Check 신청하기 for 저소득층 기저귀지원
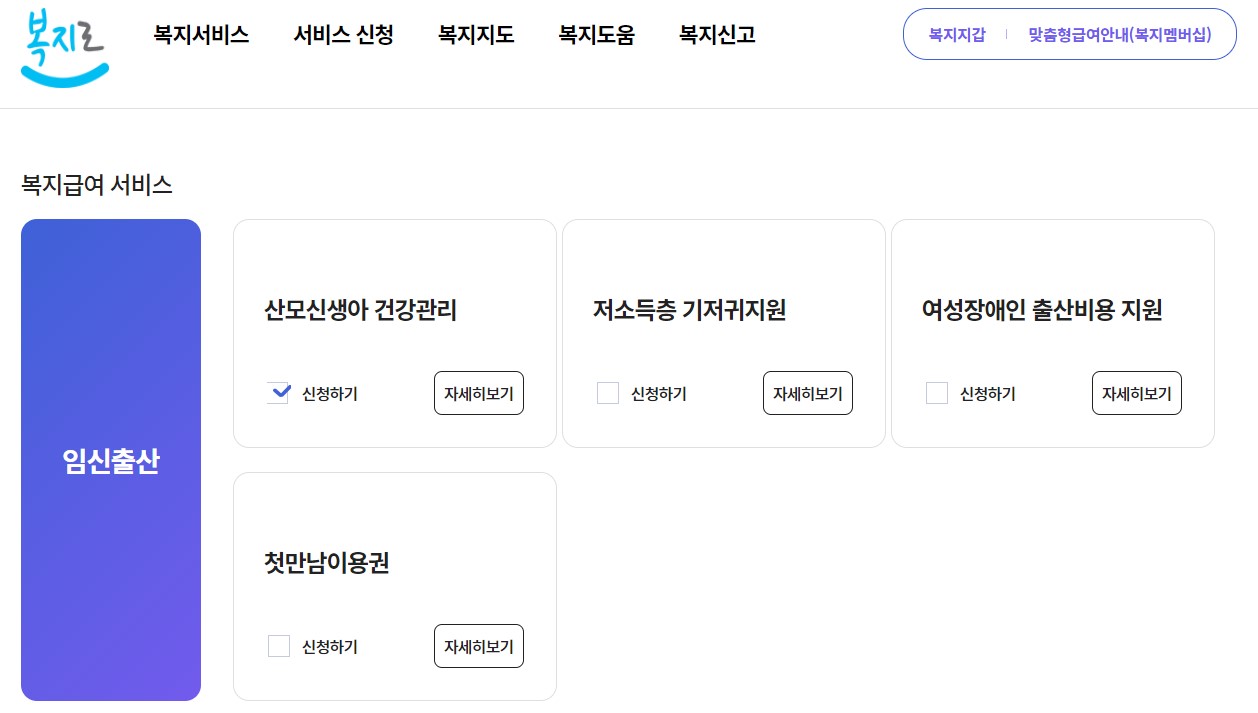This screenshot has height=713, width=1258. pos(608,393)
